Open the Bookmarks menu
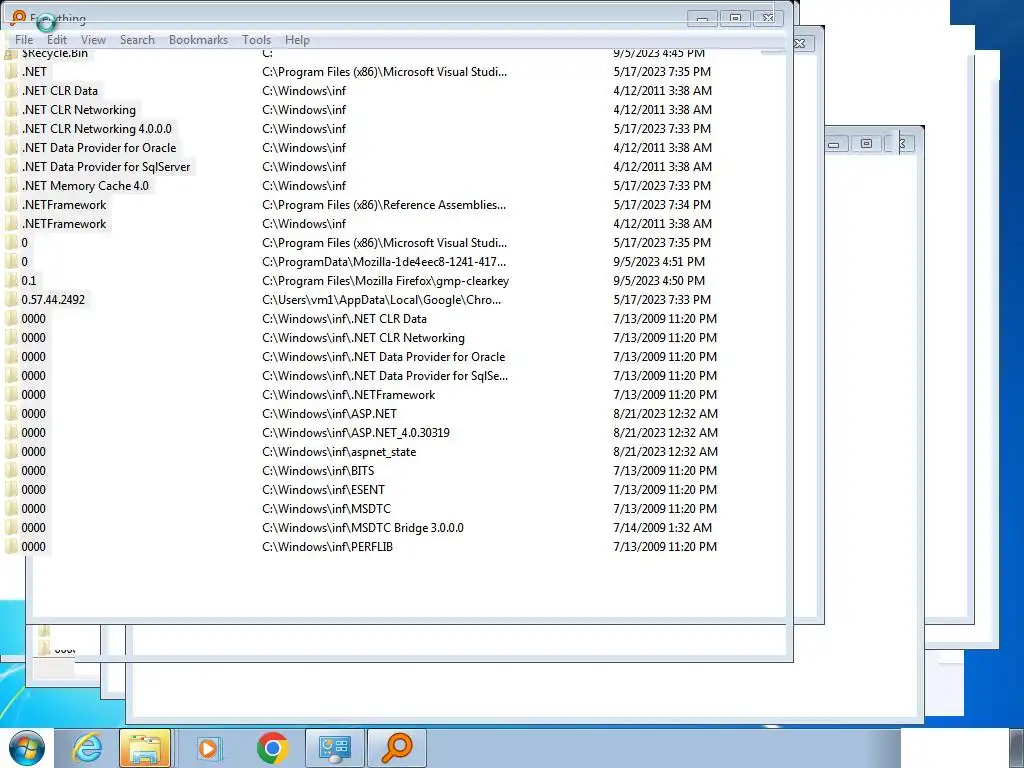Viewport: 1024px width, 768px height. 199,40
